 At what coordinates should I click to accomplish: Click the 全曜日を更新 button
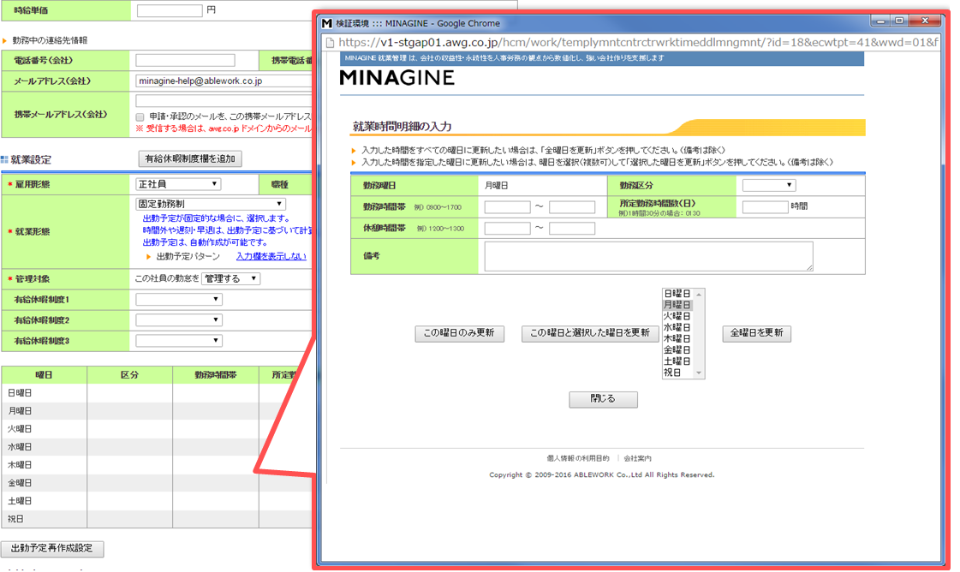tap(757, 333)
